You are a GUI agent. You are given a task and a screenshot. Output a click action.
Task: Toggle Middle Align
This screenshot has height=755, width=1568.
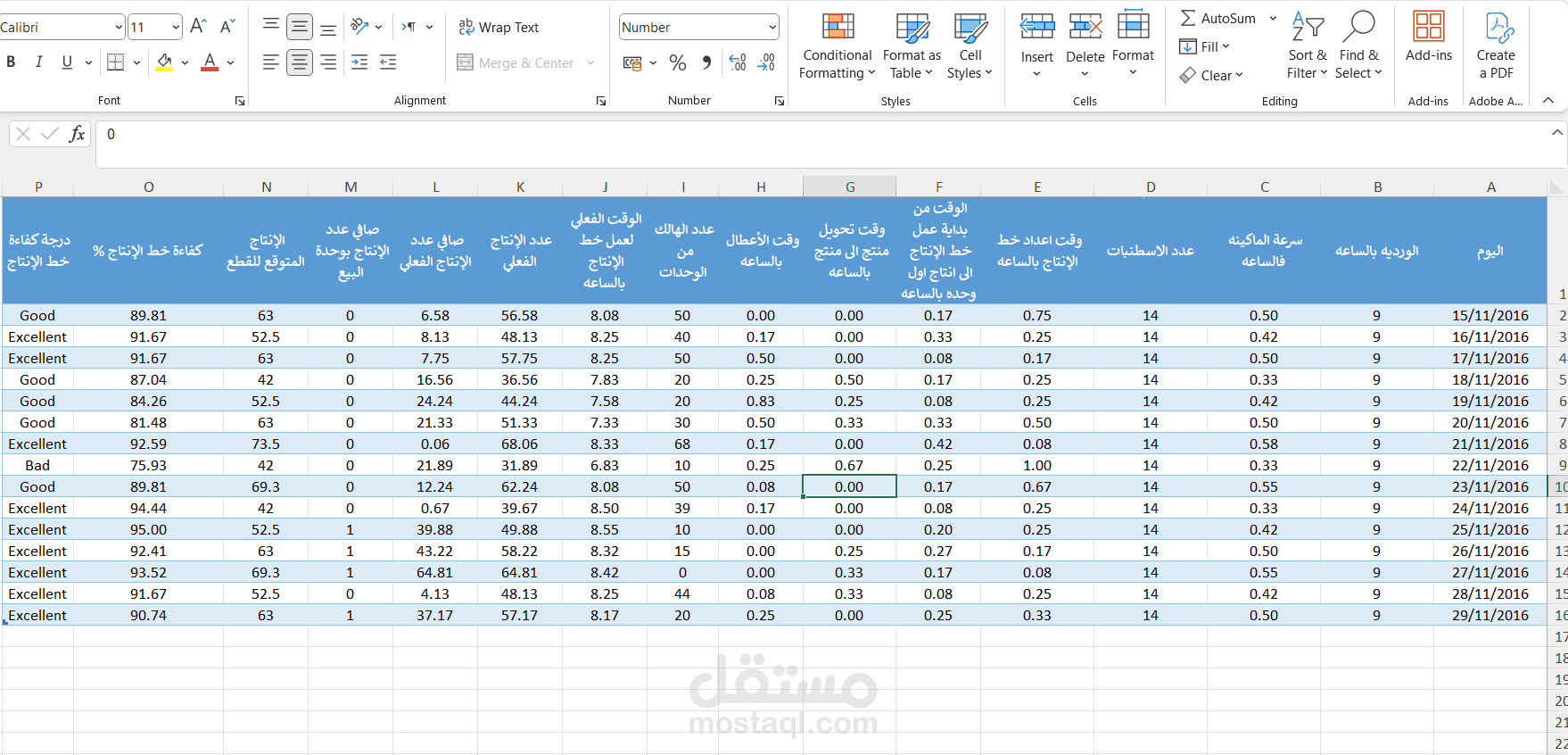pos(300,27)
